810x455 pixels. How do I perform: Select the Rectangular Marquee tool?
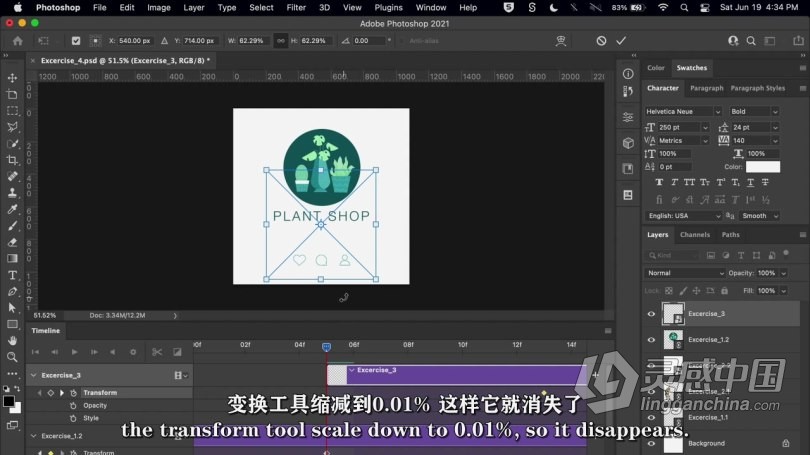click(12, 111)
